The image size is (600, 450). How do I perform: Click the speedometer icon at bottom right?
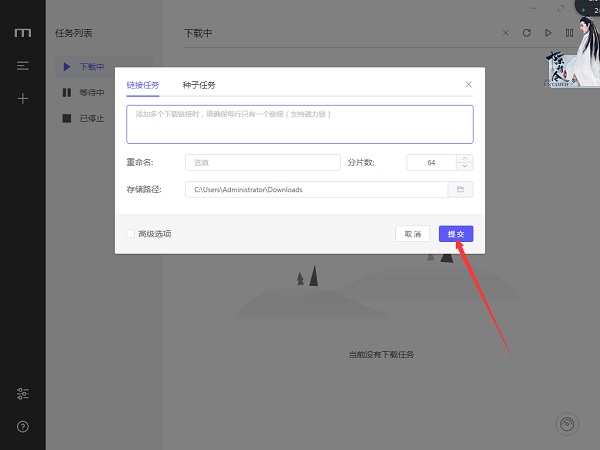pyautogui.click(x=567, y=423)
